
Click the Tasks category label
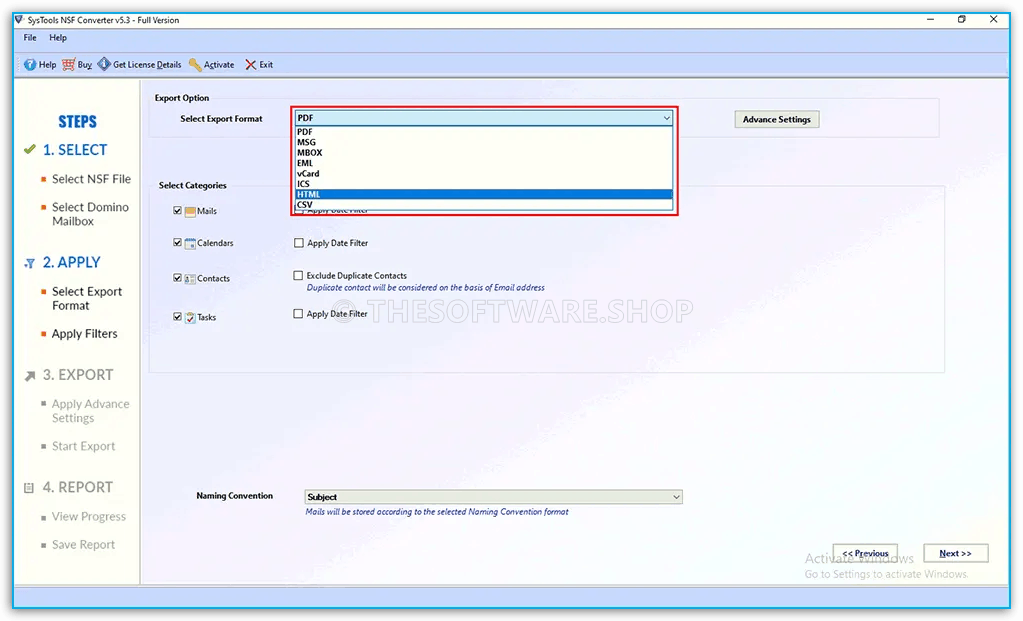click(207, 318)
